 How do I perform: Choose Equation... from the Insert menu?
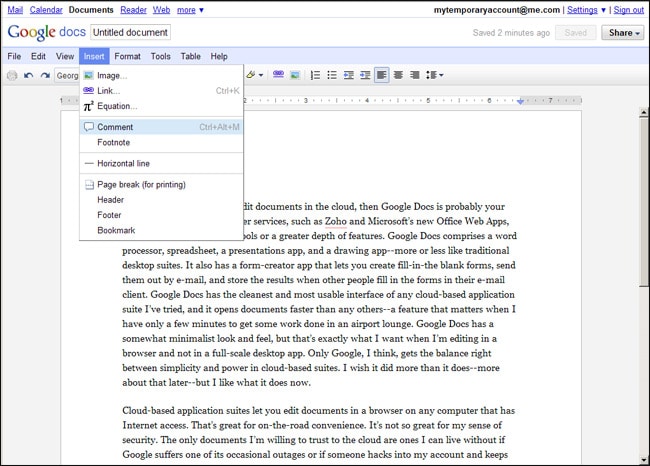click(x=161, y=106)
